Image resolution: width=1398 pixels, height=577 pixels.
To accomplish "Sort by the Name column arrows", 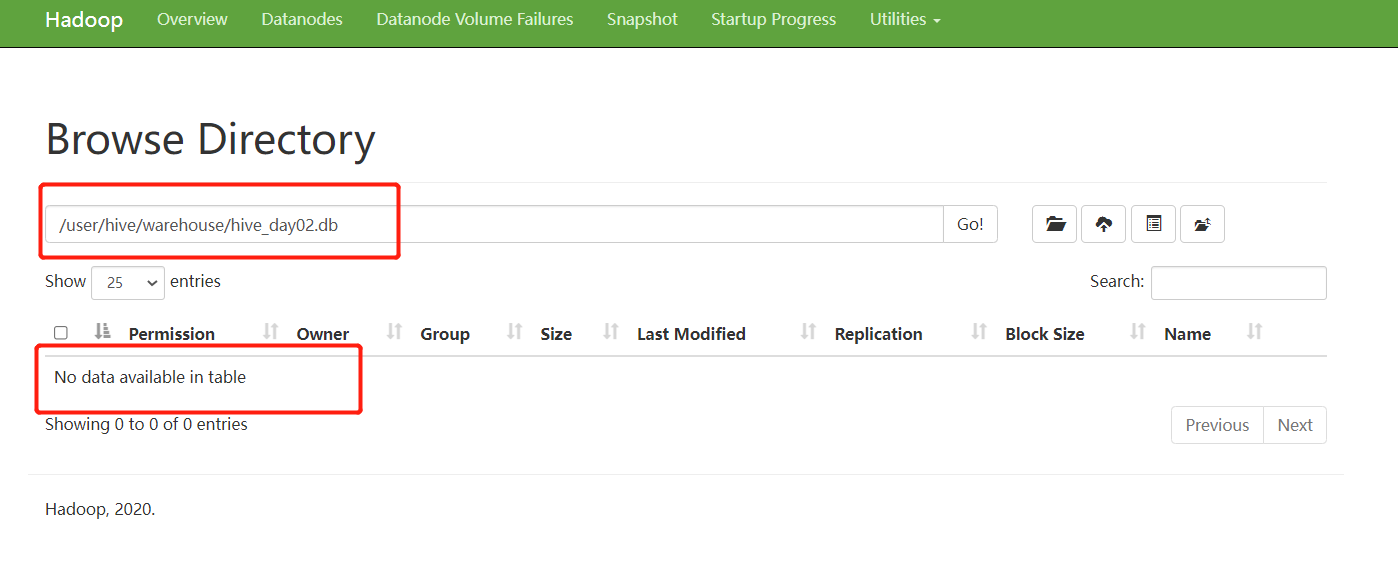I will (1255, 332).
